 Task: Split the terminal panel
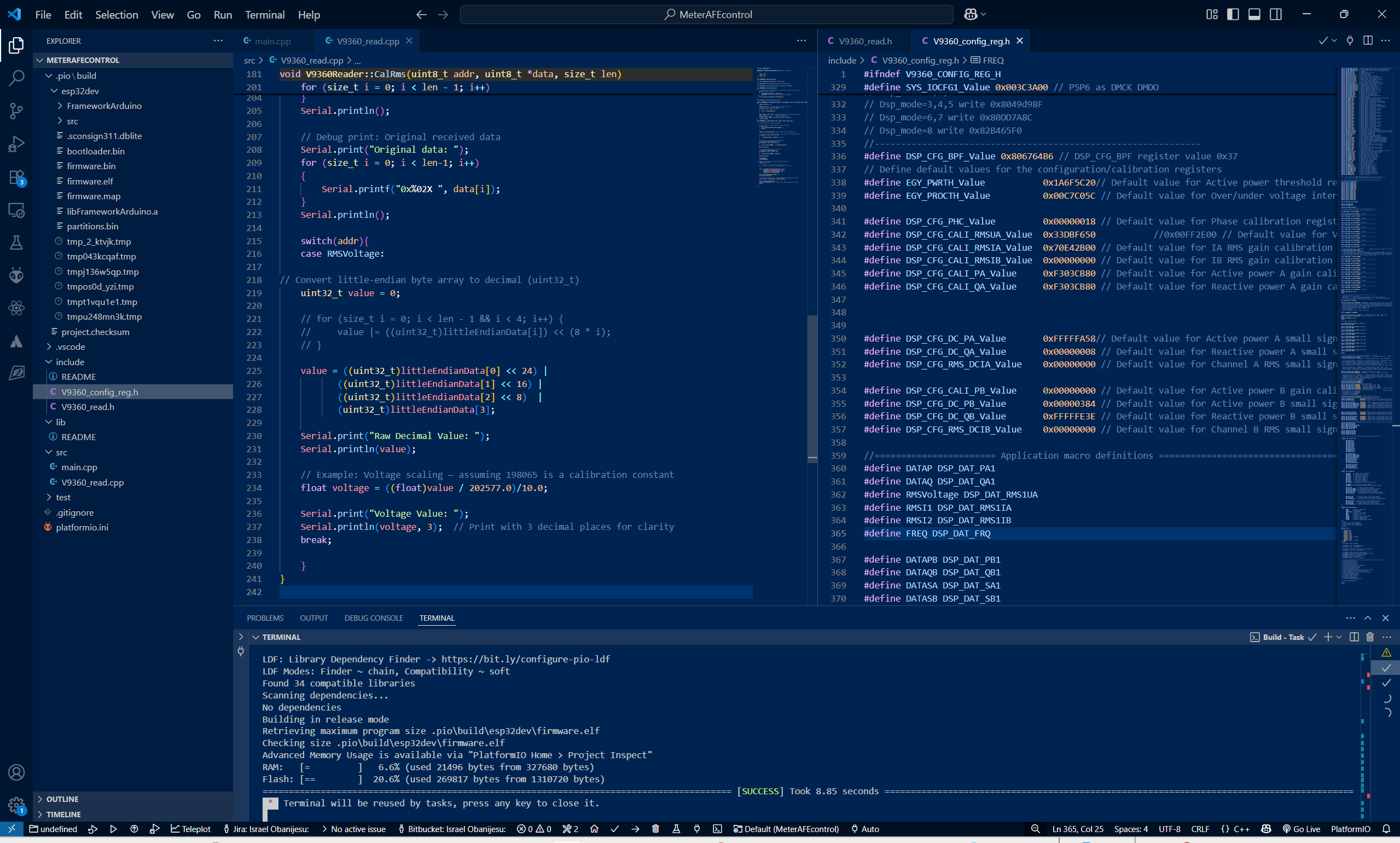(1354, 637)
